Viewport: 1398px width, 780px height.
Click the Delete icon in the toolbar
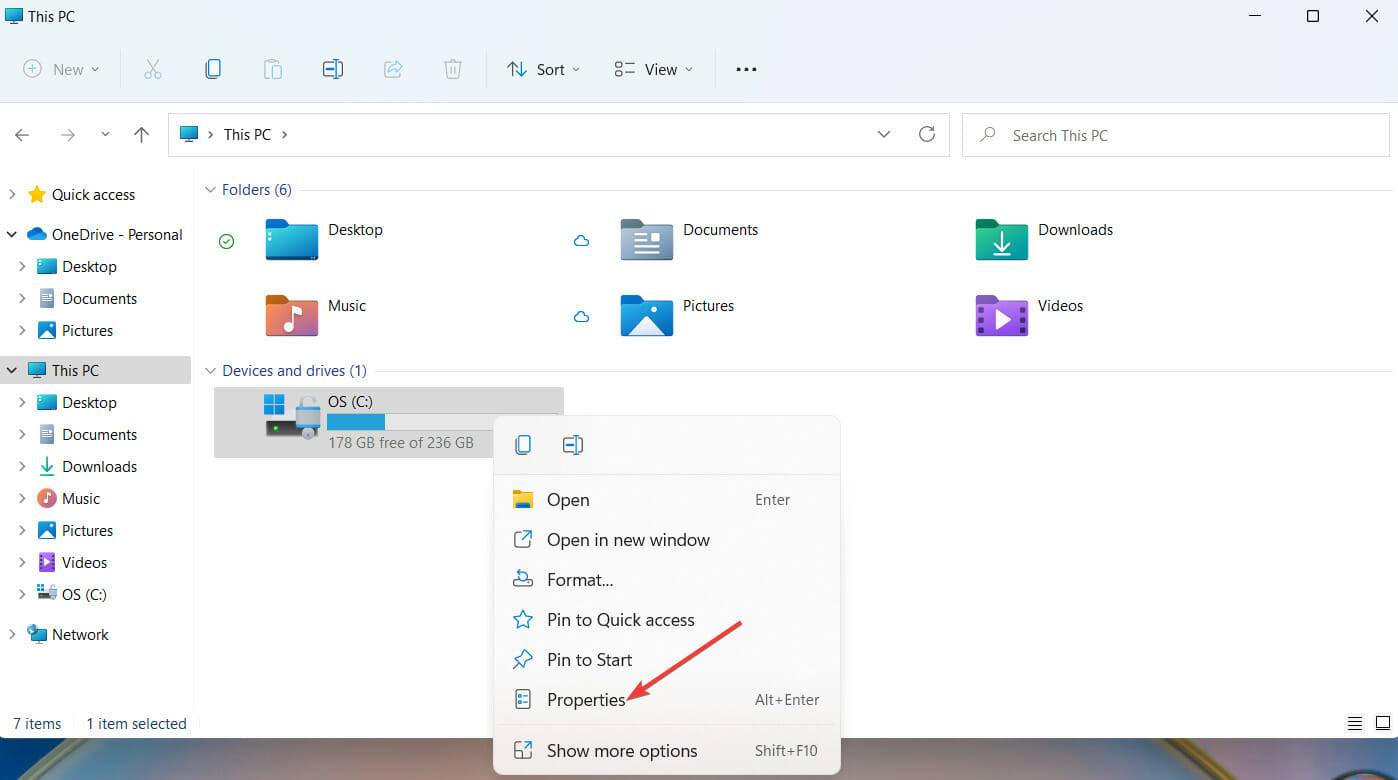click(452, 68)
